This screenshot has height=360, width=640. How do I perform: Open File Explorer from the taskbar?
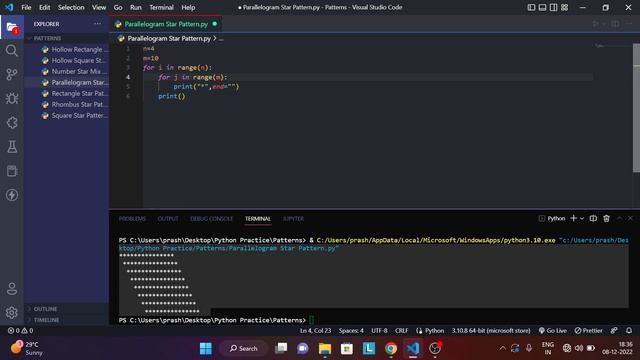pos(325,348)
